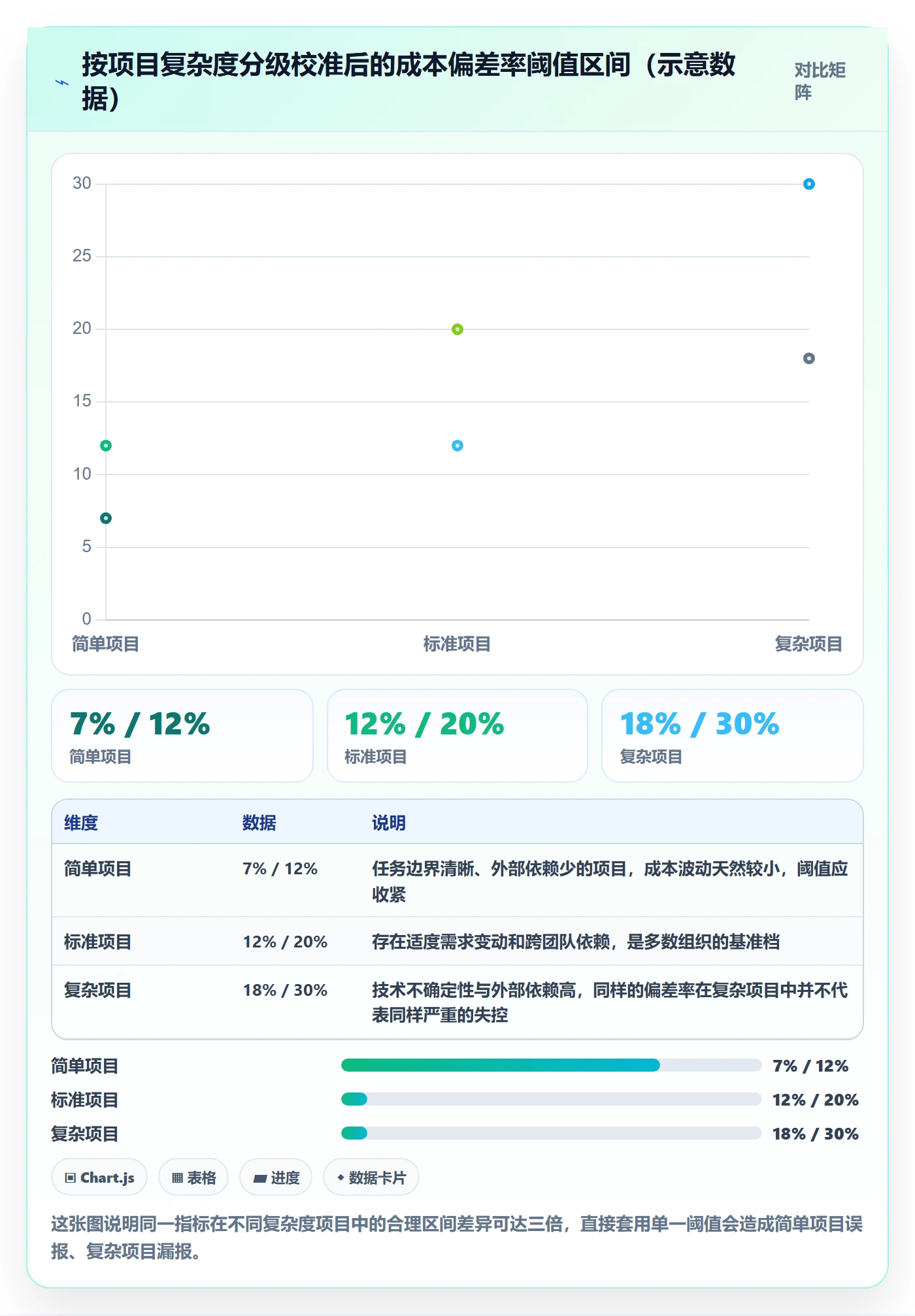Click the 维度 table column header

click(x=81, y=823)
